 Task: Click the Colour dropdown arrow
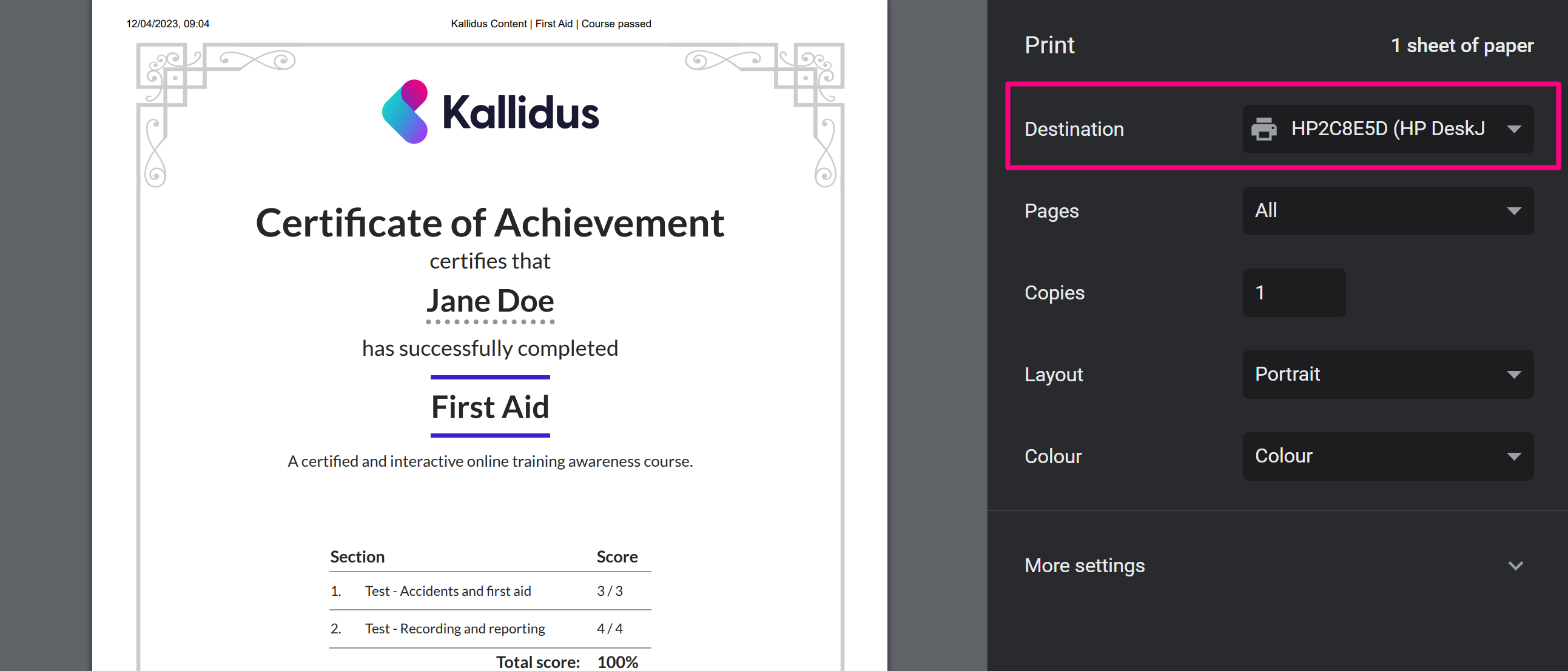point(1514,457)
